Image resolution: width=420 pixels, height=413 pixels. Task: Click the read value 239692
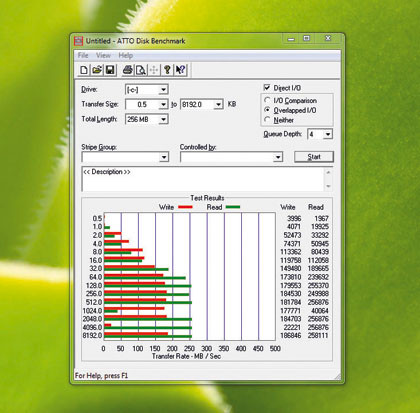click(x=318, y=277)
